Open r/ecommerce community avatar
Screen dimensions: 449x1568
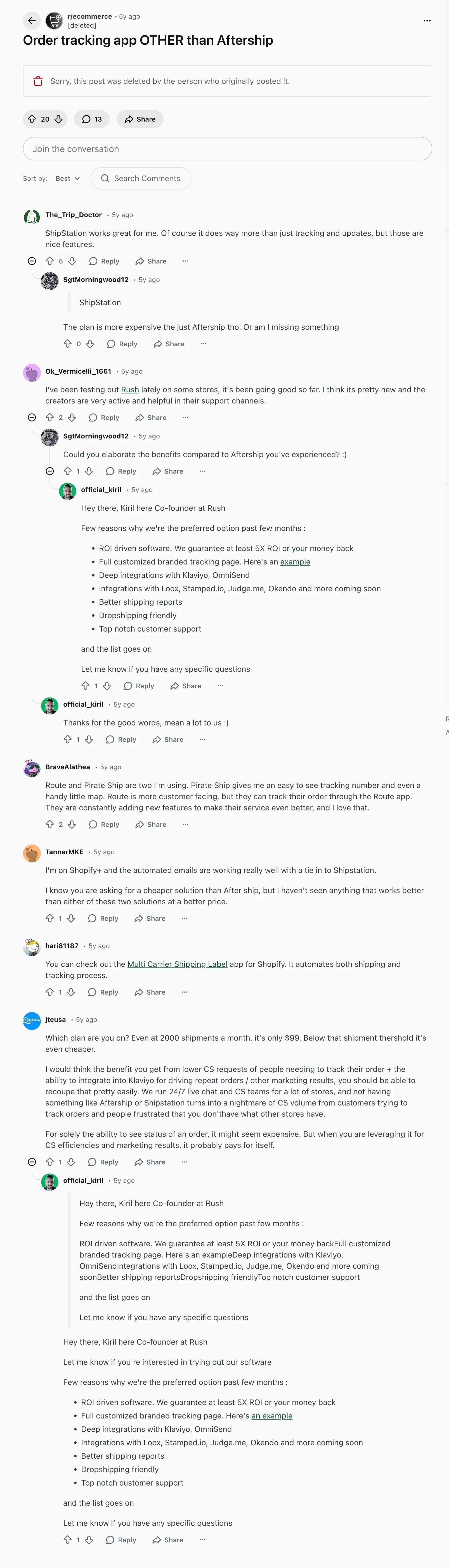(54, 21)
